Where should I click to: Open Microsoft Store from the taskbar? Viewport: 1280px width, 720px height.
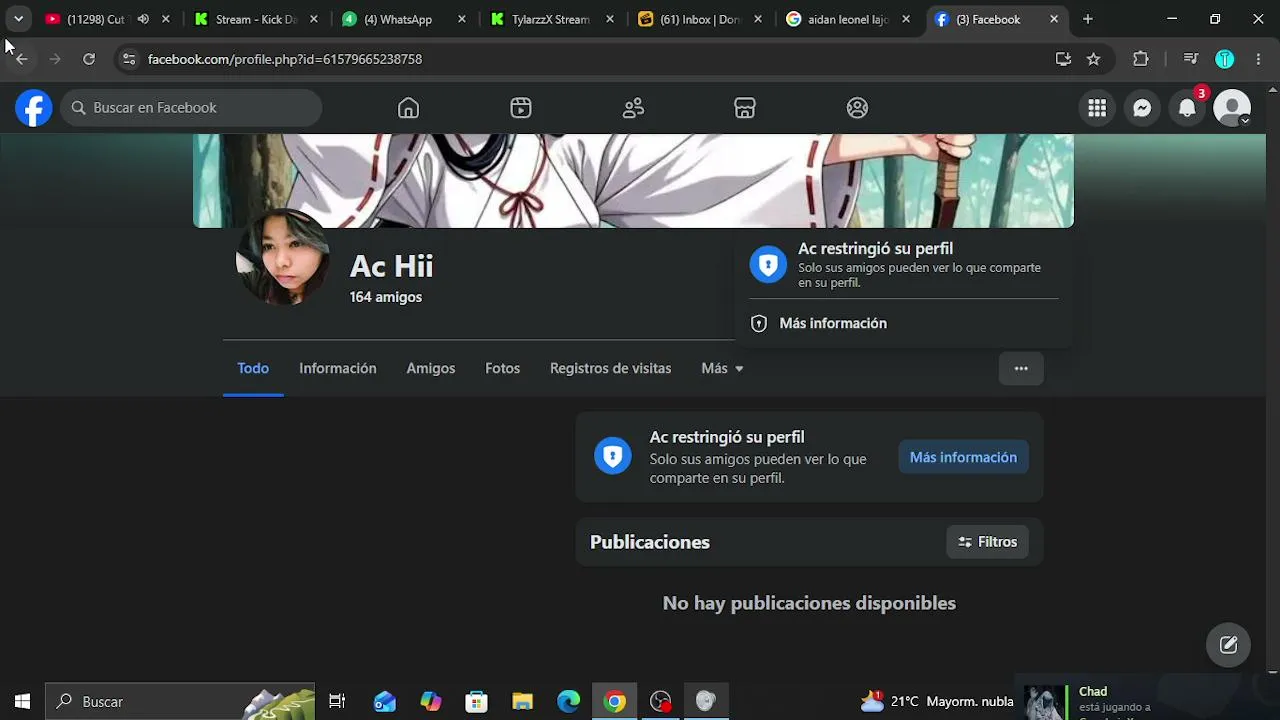476,702
